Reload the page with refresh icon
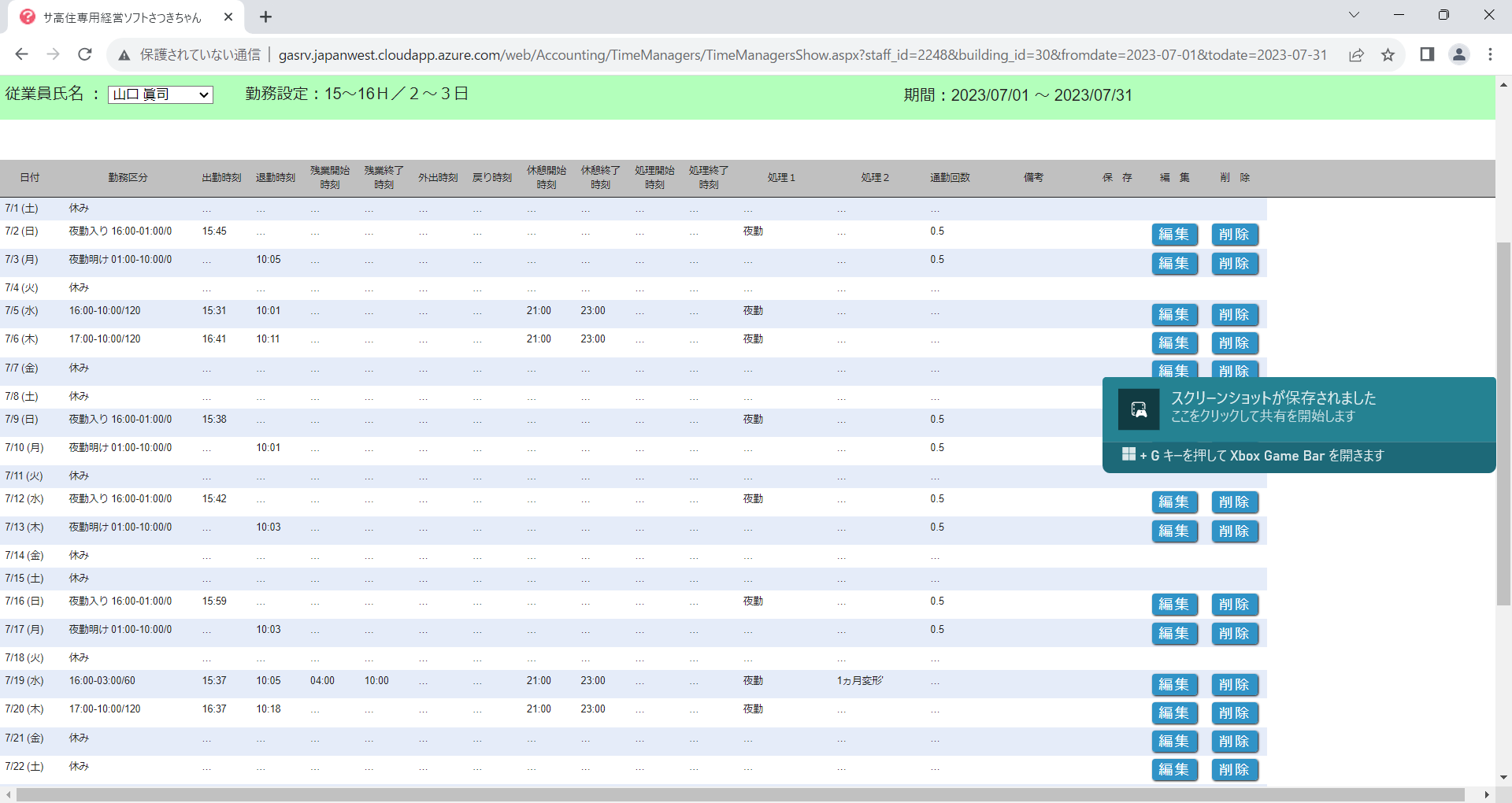This screenshot has height=803, width=1512. click(x=85, y=54)
